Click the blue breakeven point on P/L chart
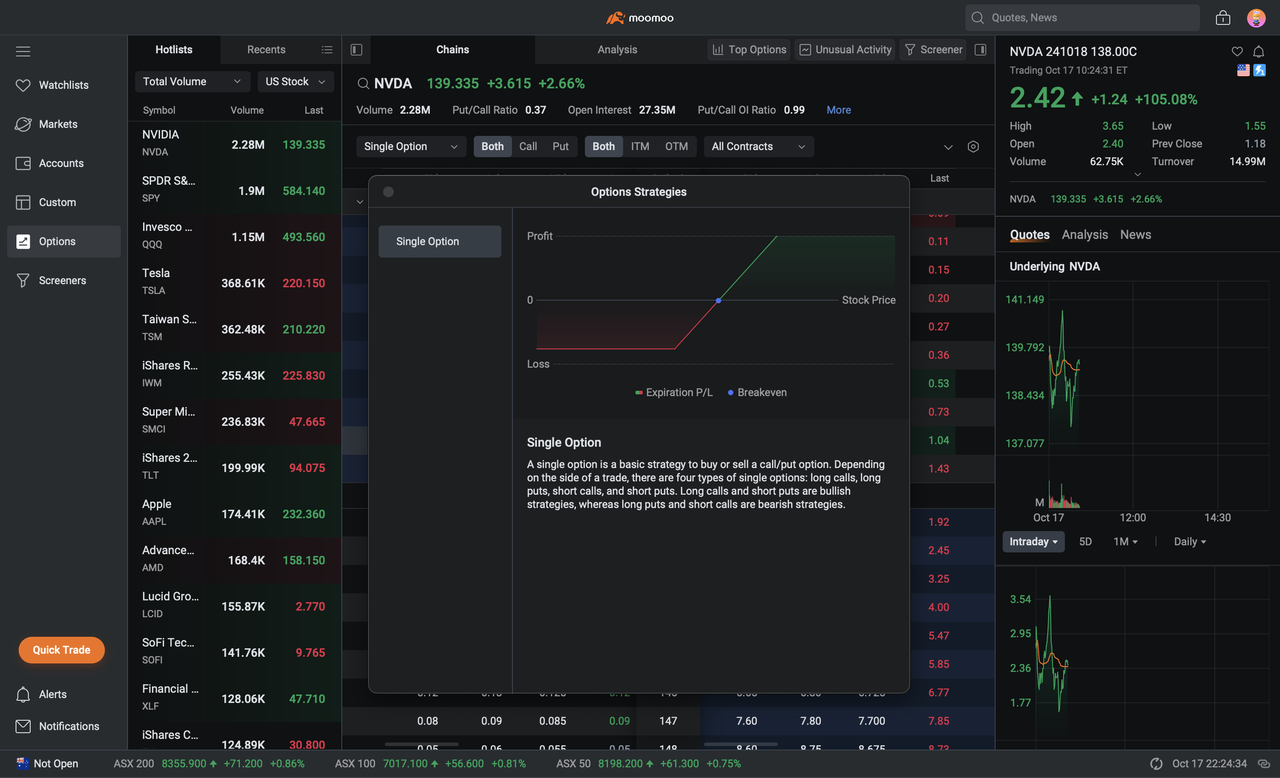The width and height of the screenshot is (1280, 778). (718, 300)
